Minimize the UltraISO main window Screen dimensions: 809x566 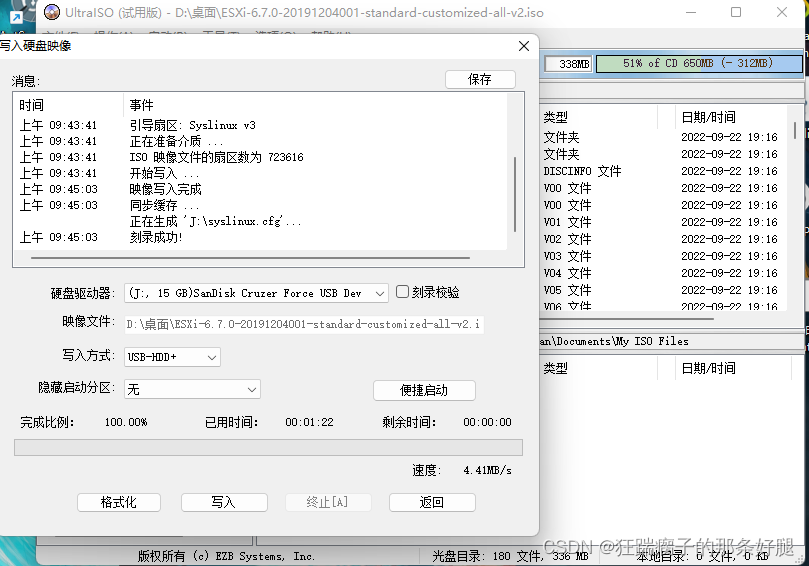coord(691,12)
